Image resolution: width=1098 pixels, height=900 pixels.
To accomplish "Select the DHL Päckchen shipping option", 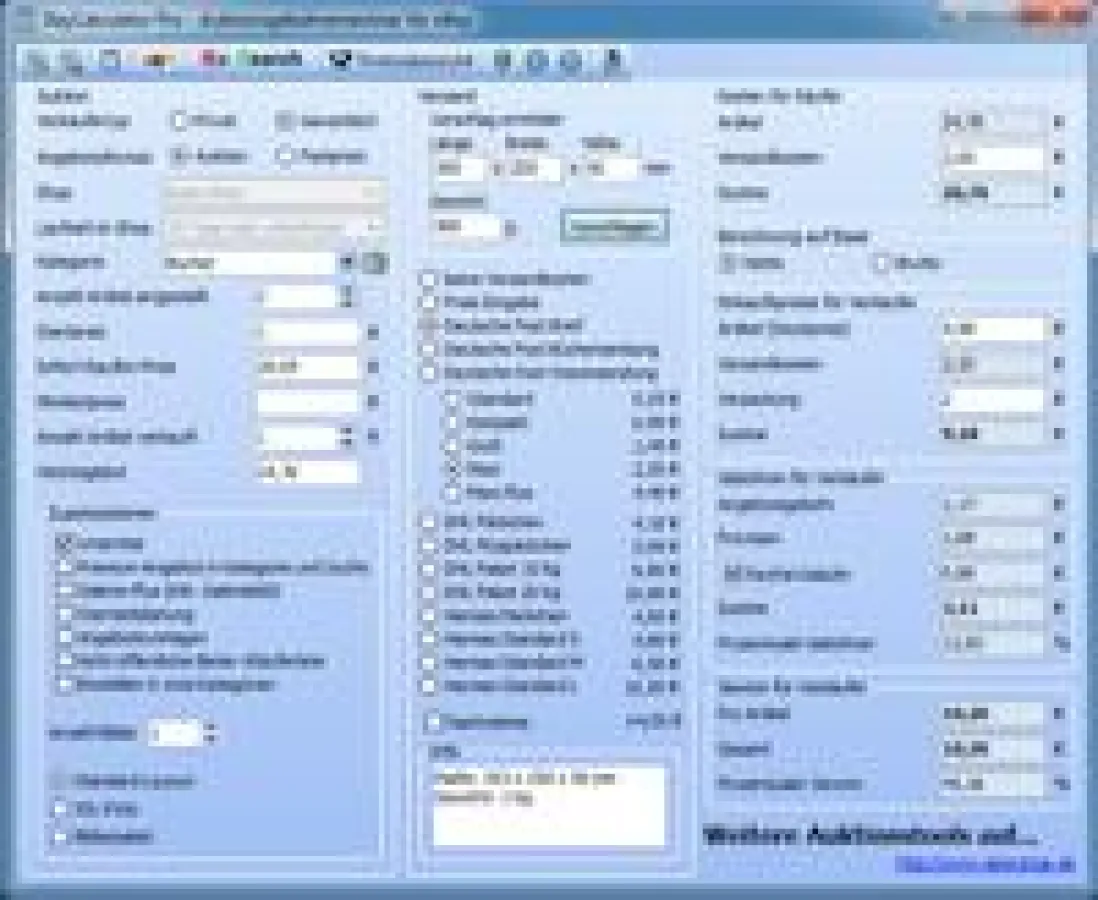I will [429, 522].
